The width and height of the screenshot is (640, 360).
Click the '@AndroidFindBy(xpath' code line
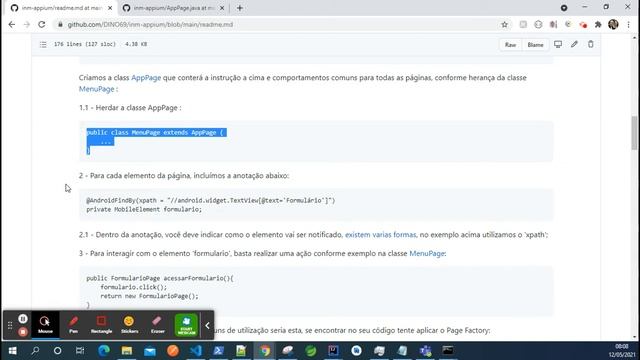tap(211, 200)
